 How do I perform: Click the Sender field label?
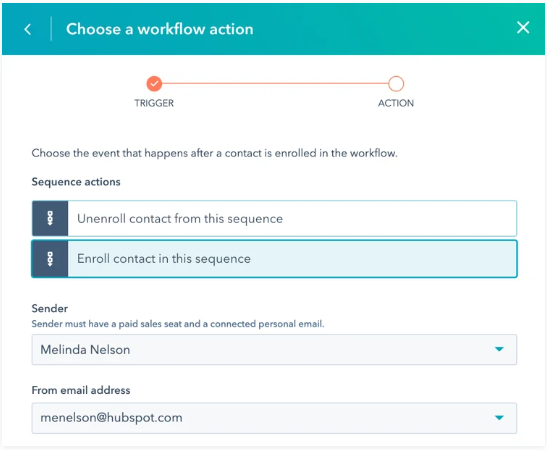click(x=50, y=308)
